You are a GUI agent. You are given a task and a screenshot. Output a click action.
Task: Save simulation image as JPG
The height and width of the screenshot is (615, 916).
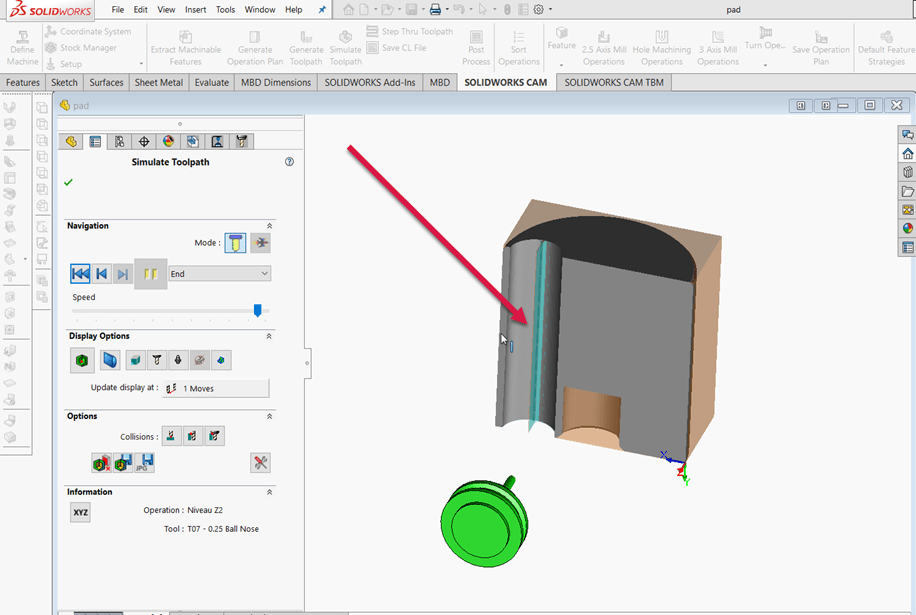pos(144,463)
